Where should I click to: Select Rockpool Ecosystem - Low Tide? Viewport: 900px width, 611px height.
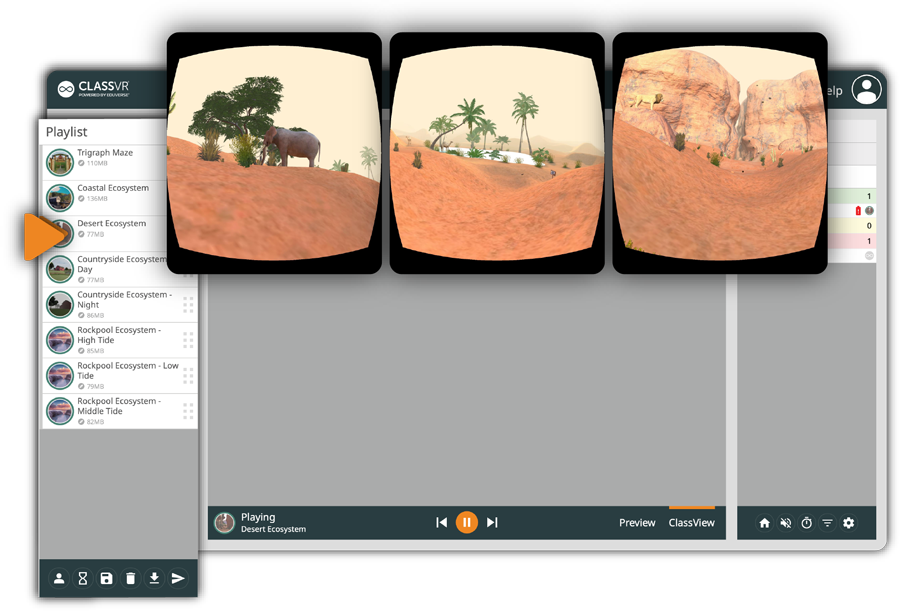coord(119,376)
